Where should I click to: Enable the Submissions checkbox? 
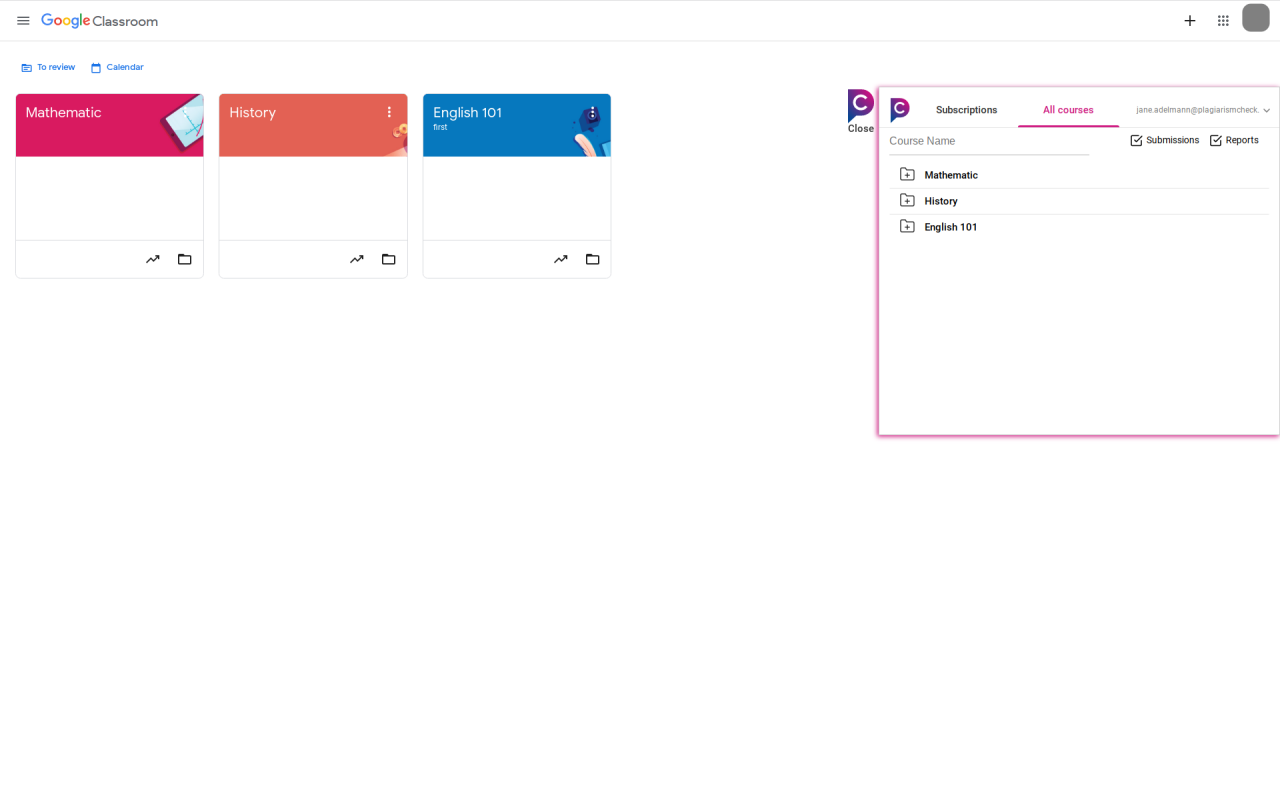pyautogui.click(x=1135, y=140)
